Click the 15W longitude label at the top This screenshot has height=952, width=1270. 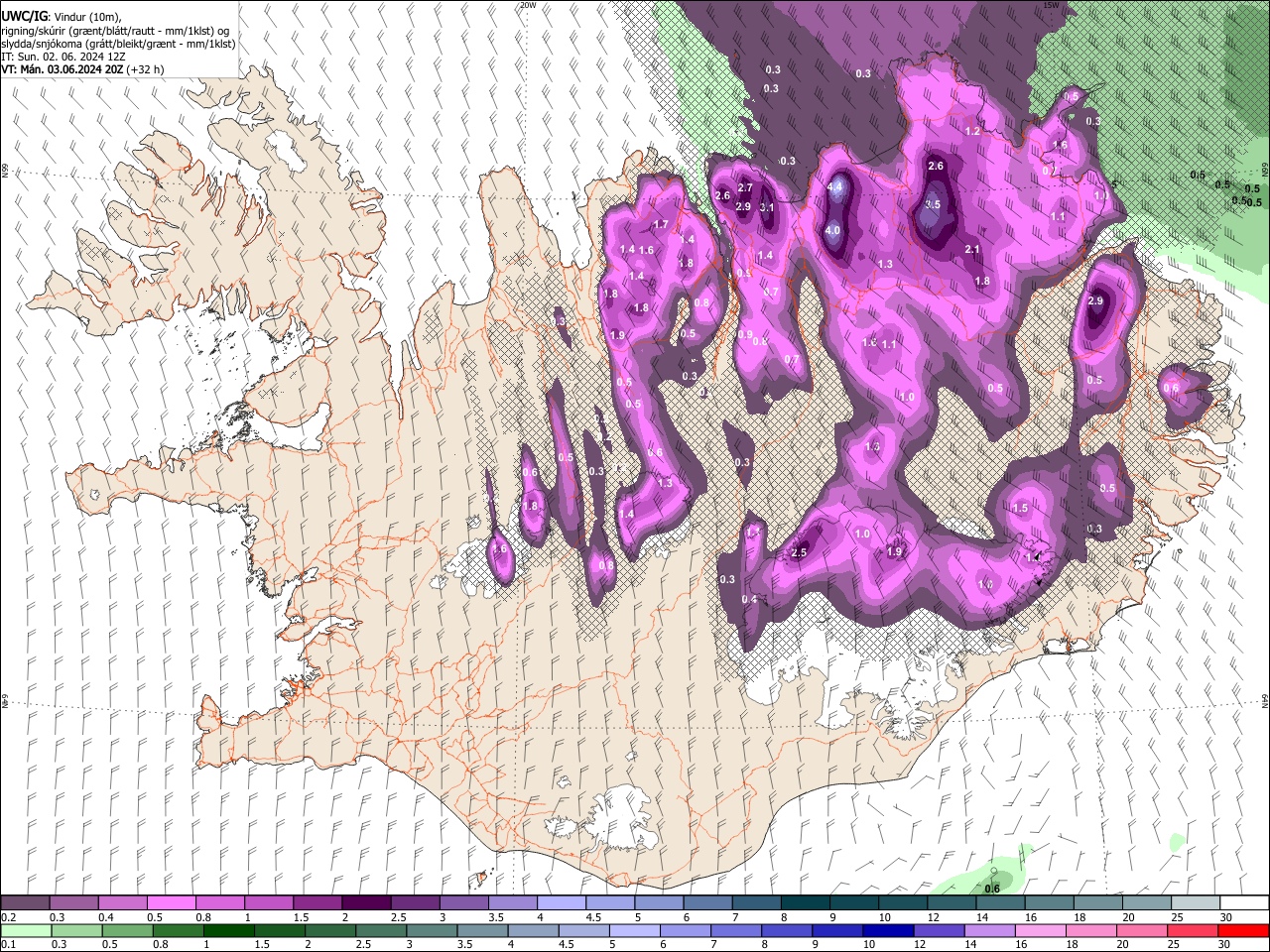point(1052,5)
